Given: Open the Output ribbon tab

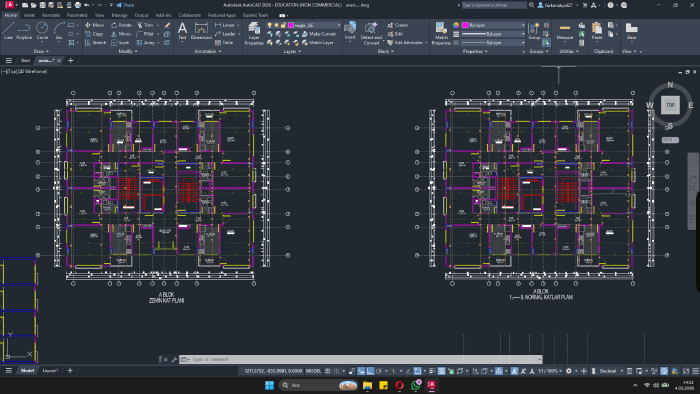Looking at the screenshot, I should click(142, 15).
